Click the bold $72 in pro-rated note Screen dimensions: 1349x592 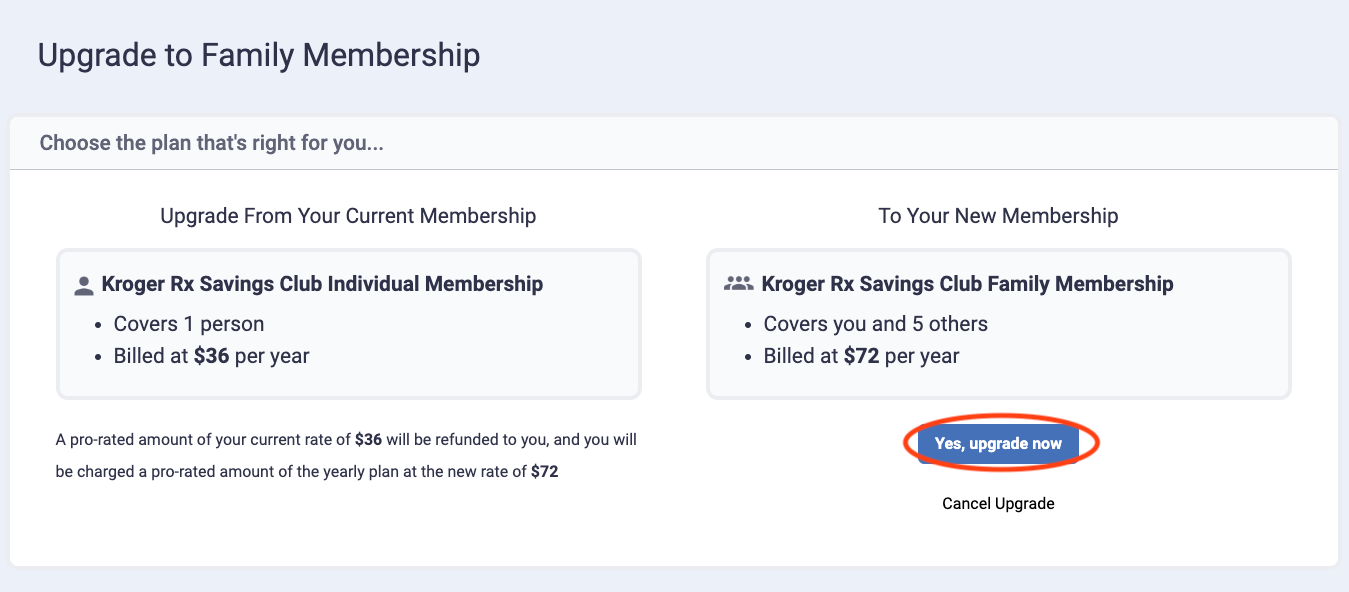click(544, 471)
